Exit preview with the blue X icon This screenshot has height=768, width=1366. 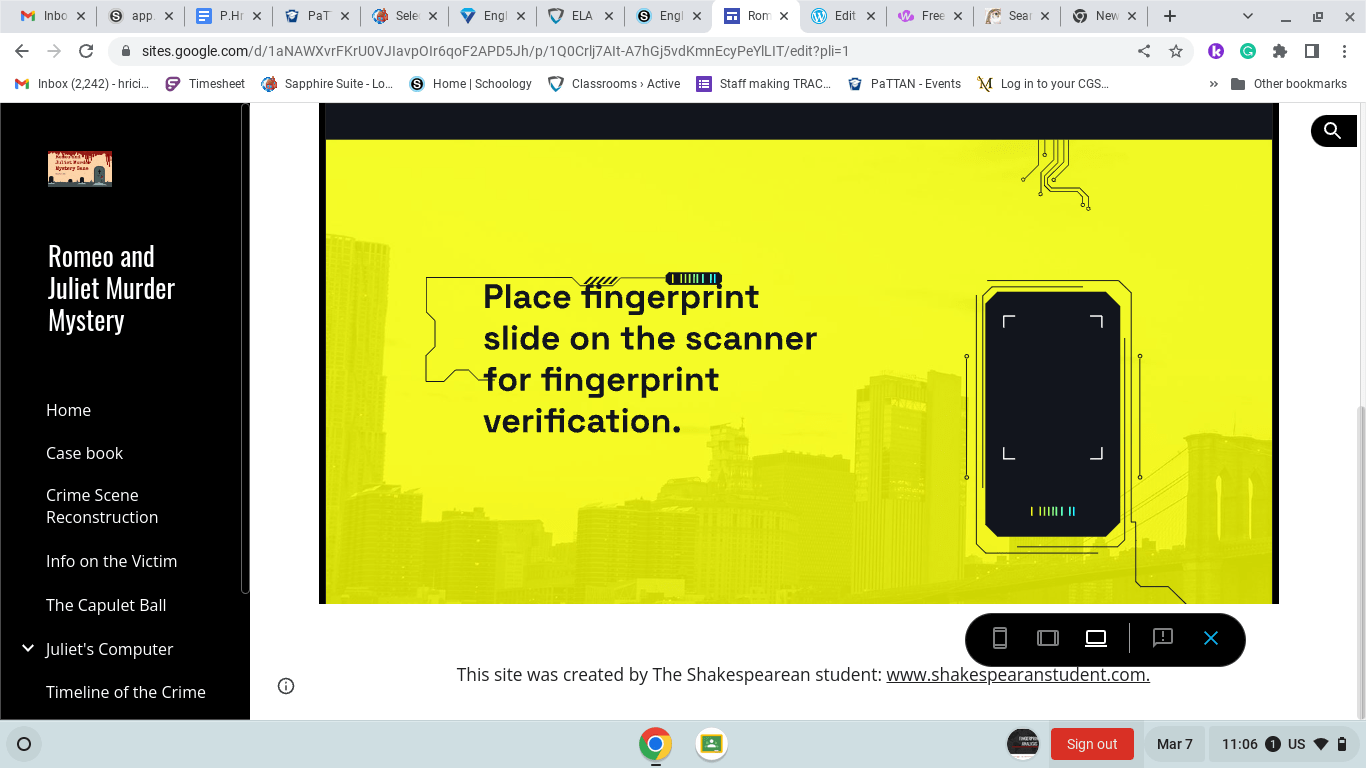point(1210,638)
